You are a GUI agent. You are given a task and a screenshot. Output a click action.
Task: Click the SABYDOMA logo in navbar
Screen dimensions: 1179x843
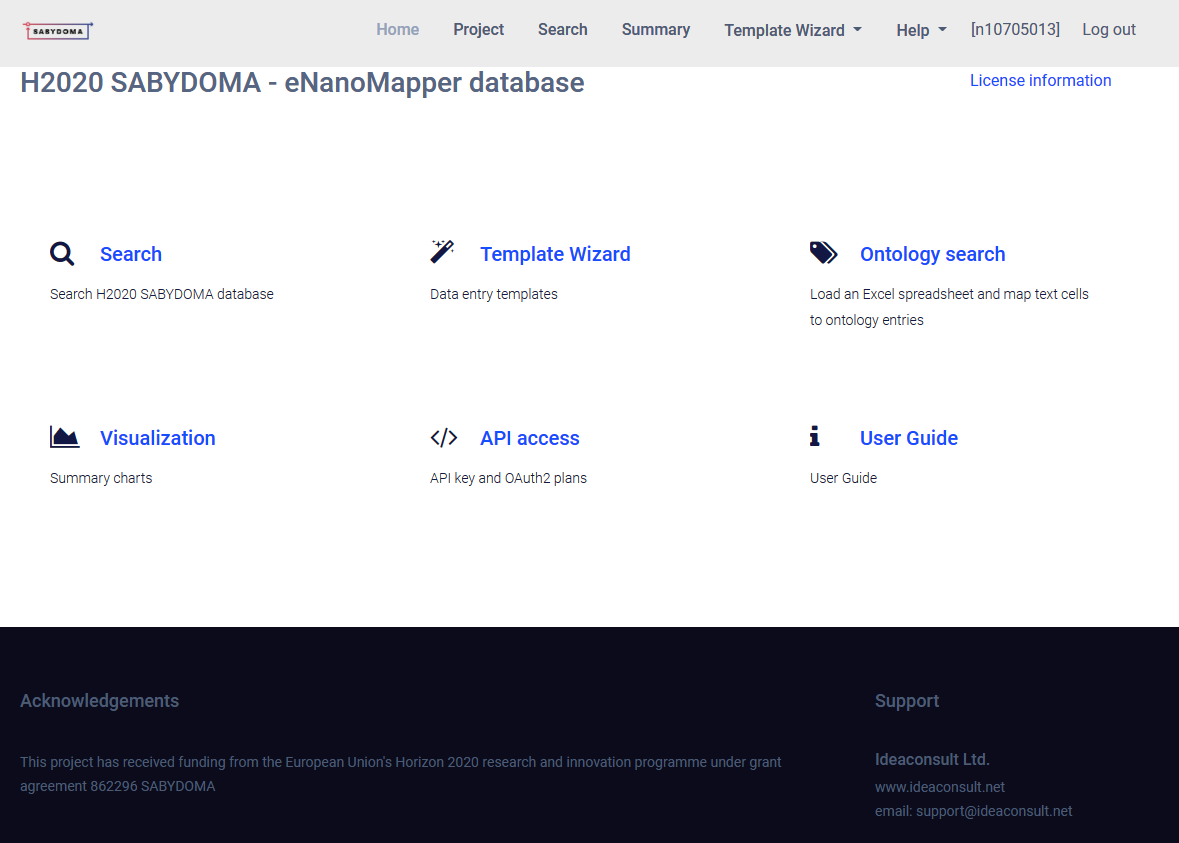[58, 31]
